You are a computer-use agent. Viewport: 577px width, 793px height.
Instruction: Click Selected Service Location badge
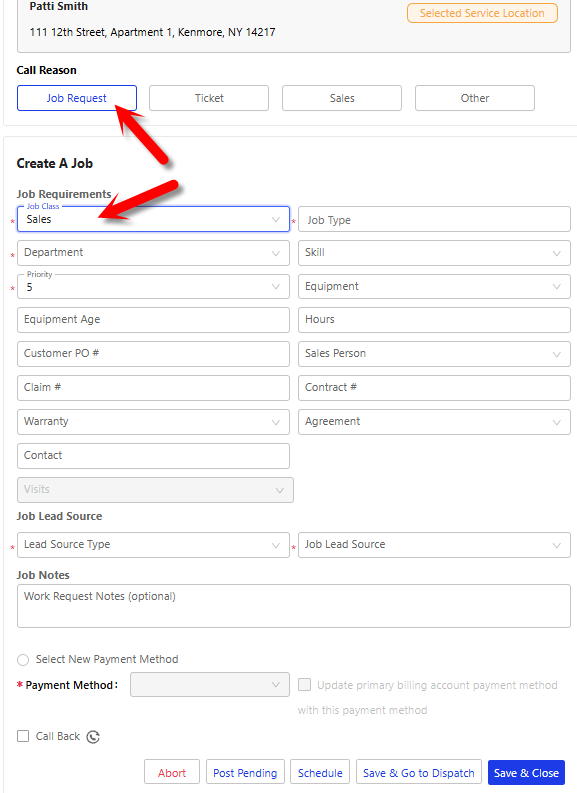[x=482, y=13]
